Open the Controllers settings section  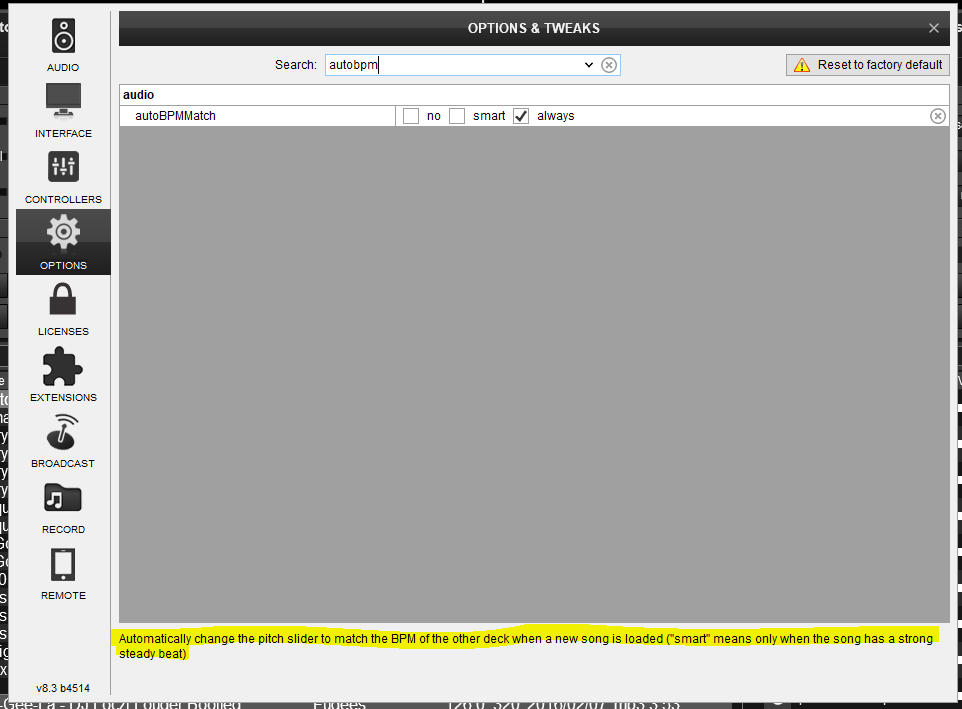pos(63,177)
